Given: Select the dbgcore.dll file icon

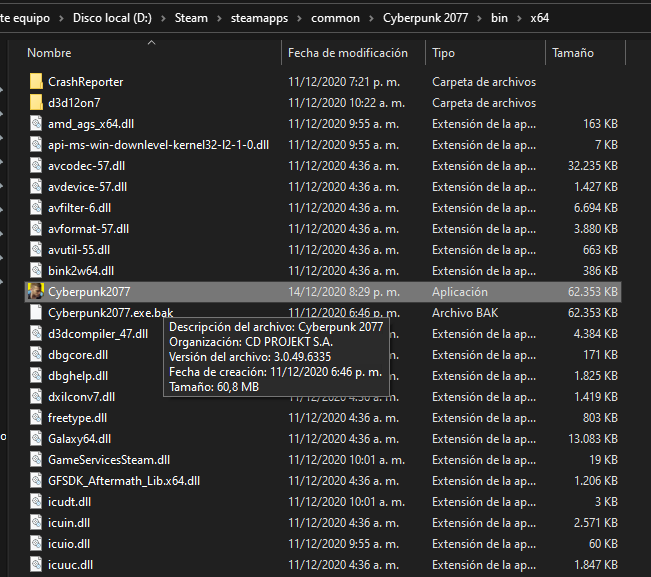Looking at the screenshot, I should click(x=36, y=355).
